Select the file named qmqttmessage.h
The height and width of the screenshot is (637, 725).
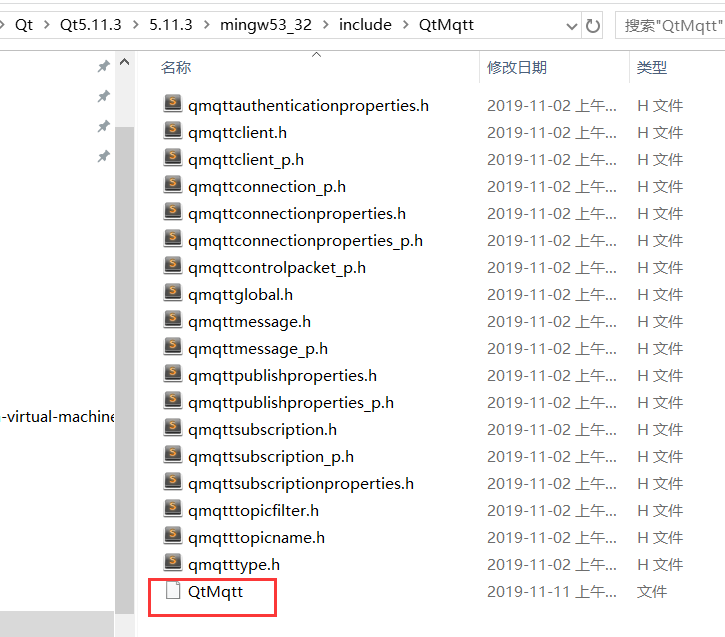coord(249,322)
